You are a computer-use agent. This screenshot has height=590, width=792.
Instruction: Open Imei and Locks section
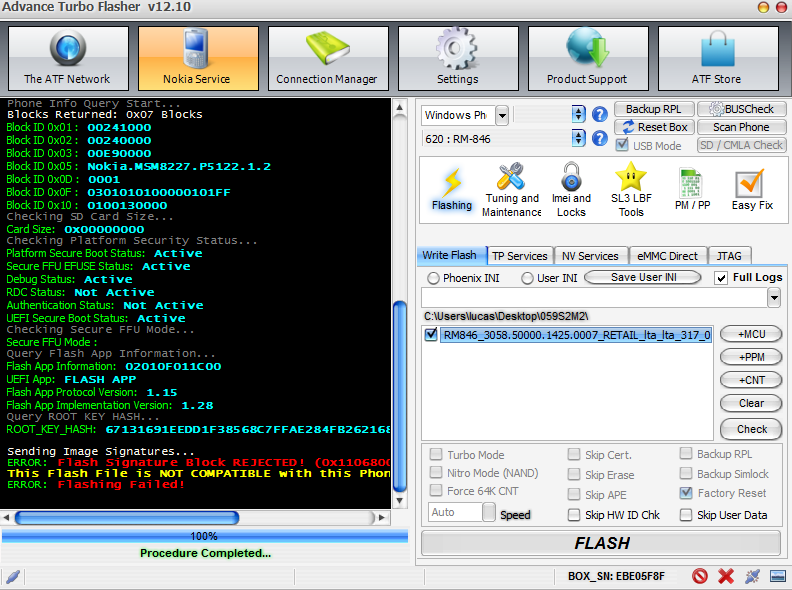571,190
